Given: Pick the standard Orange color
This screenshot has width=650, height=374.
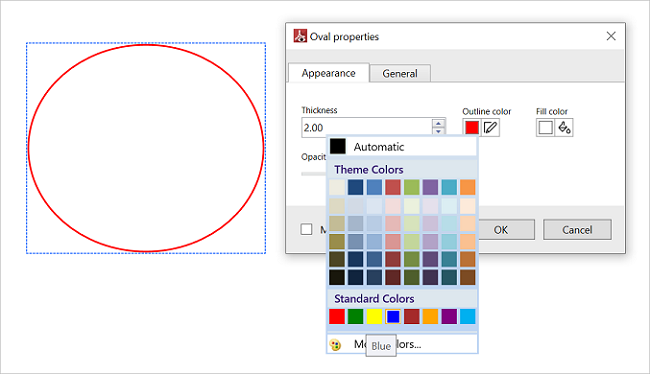Looking at the screenshot, I should pyautogui.click(x=430, y=316).
